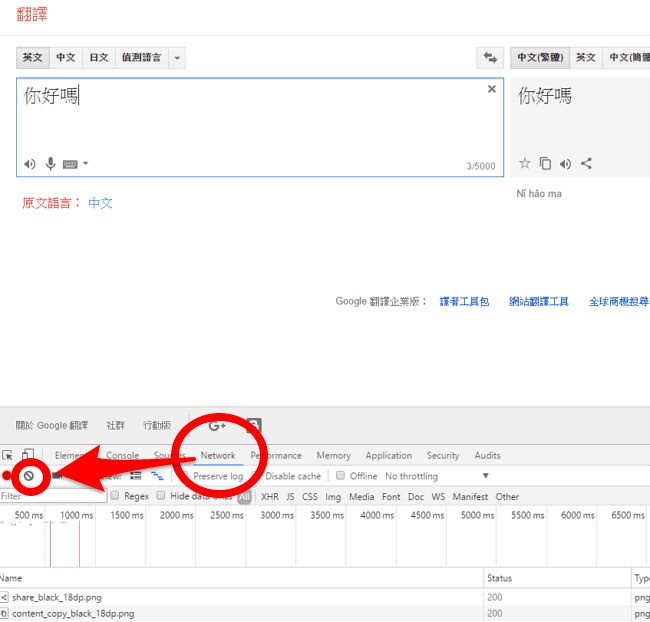The width and height of the screenshot is (650, 622).
Task: Enable Regex filter checkbox
Action: [x=115, y=495]
